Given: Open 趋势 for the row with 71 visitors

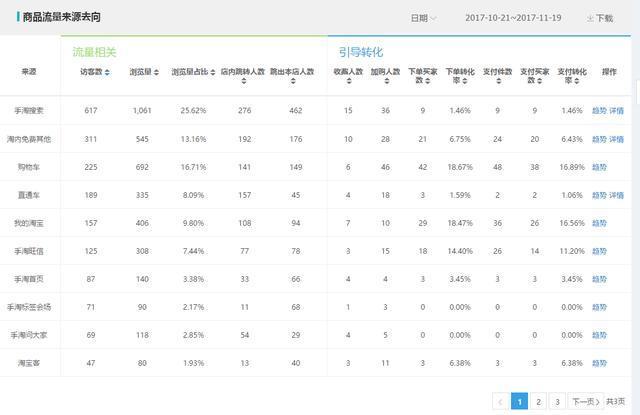Looking at the screenshot, I should [599, 307].
